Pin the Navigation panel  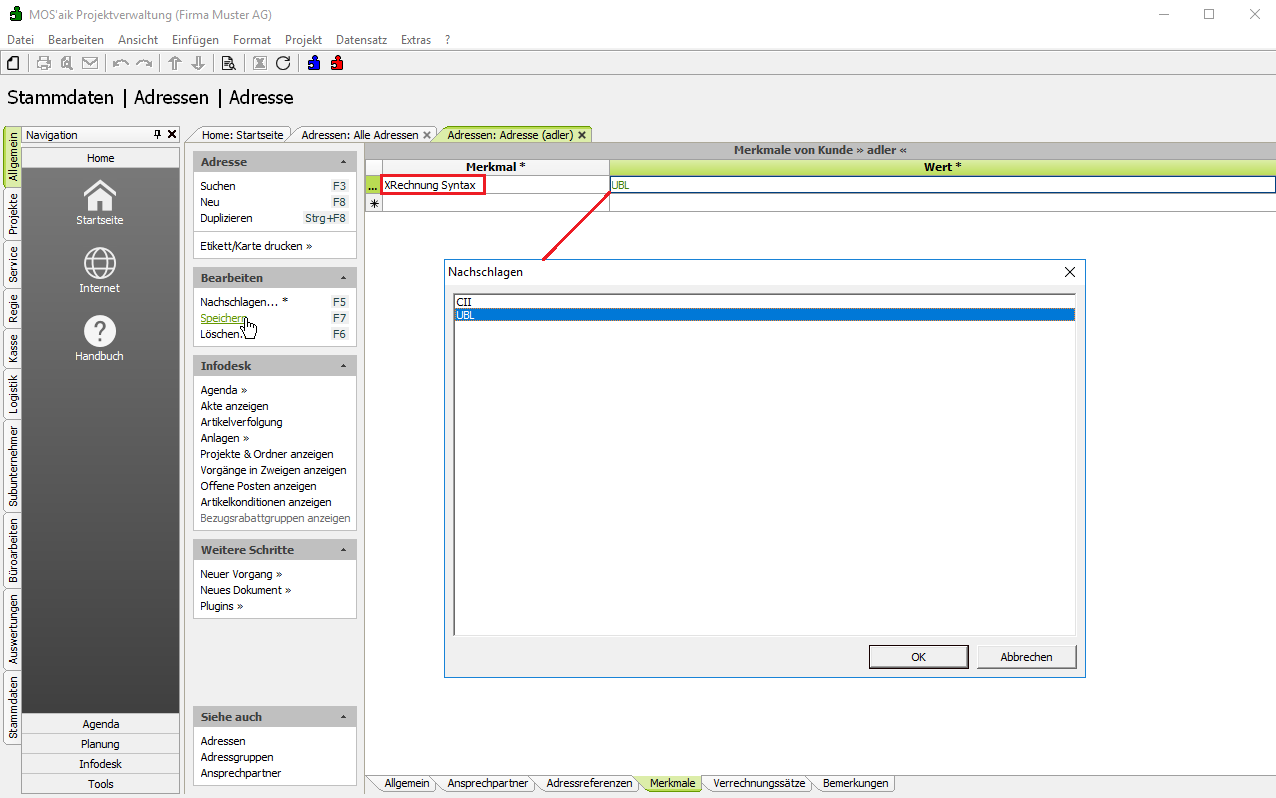click(157, 135)
